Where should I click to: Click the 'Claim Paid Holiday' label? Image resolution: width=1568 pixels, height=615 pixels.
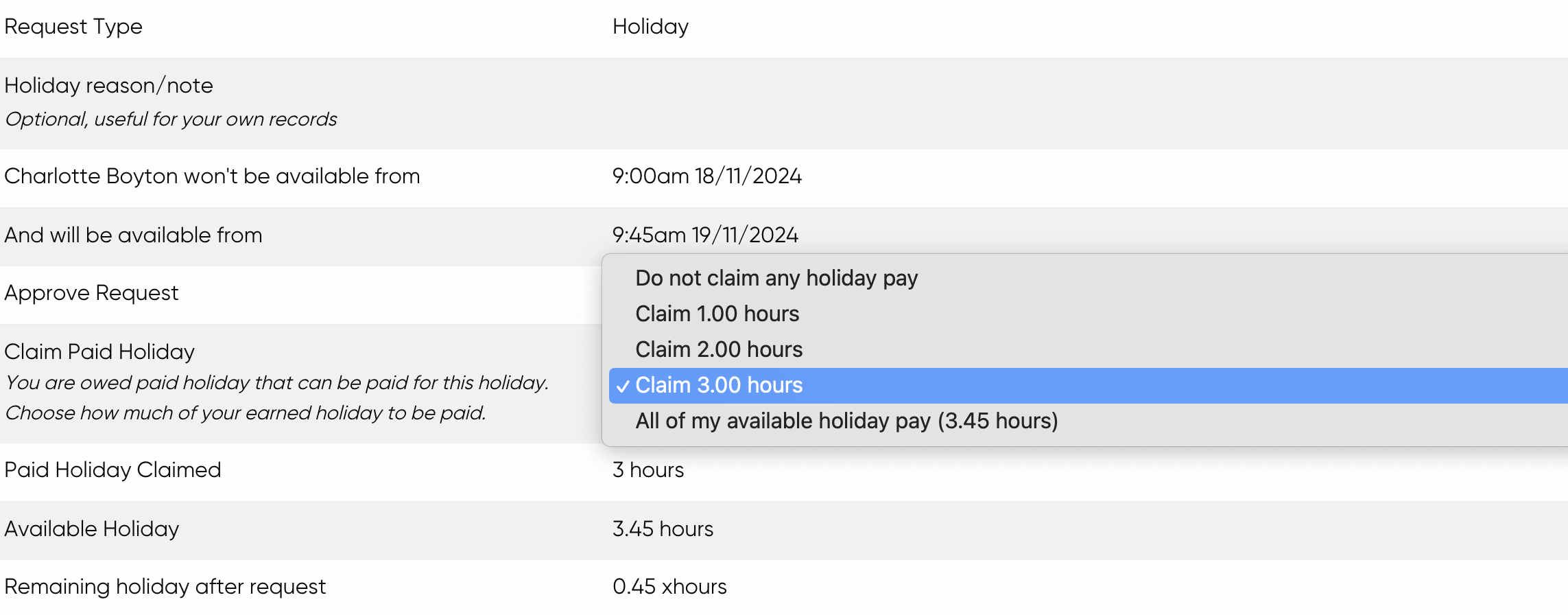point(99,351)
